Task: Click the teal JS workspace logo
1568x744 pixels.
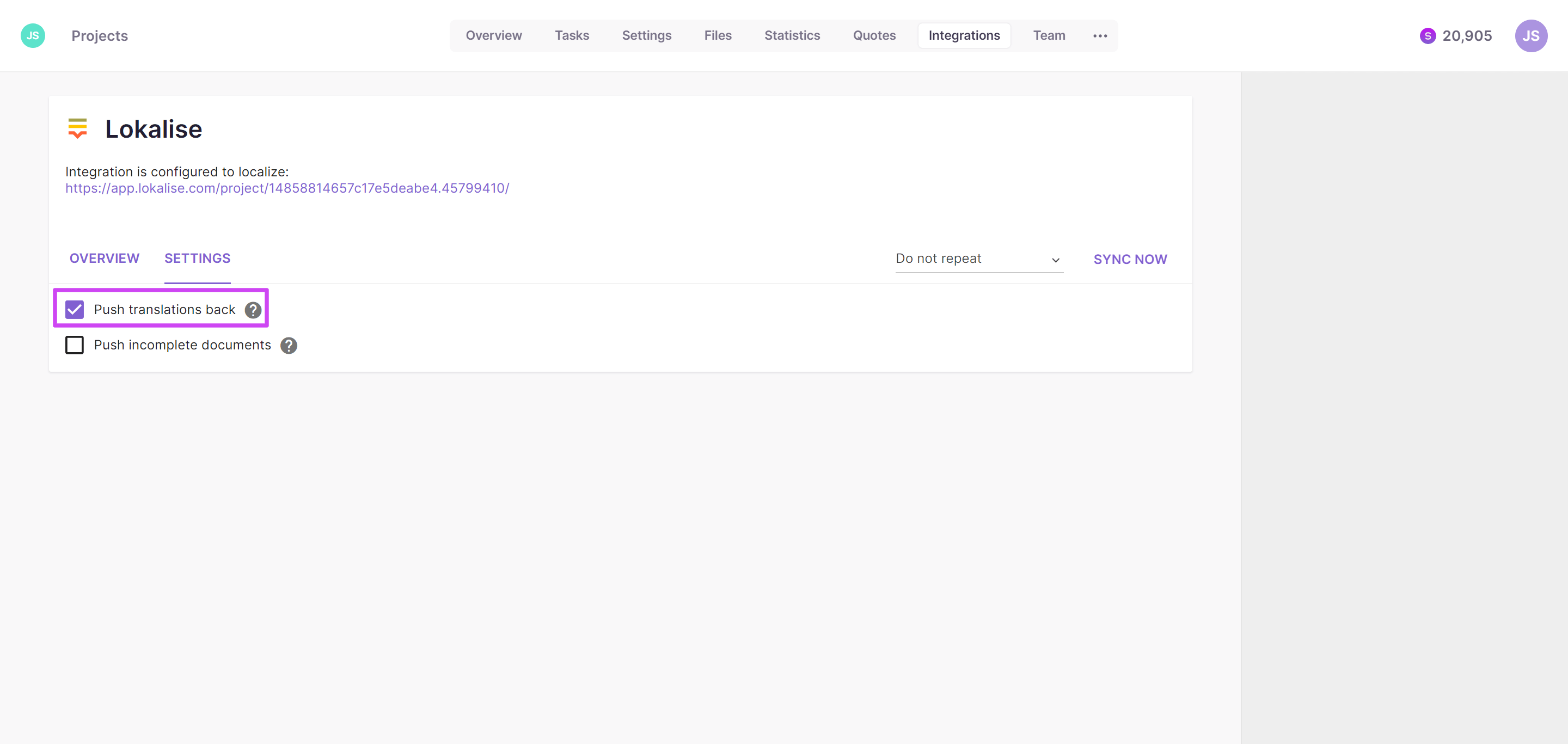Action: tap(33, 36)
